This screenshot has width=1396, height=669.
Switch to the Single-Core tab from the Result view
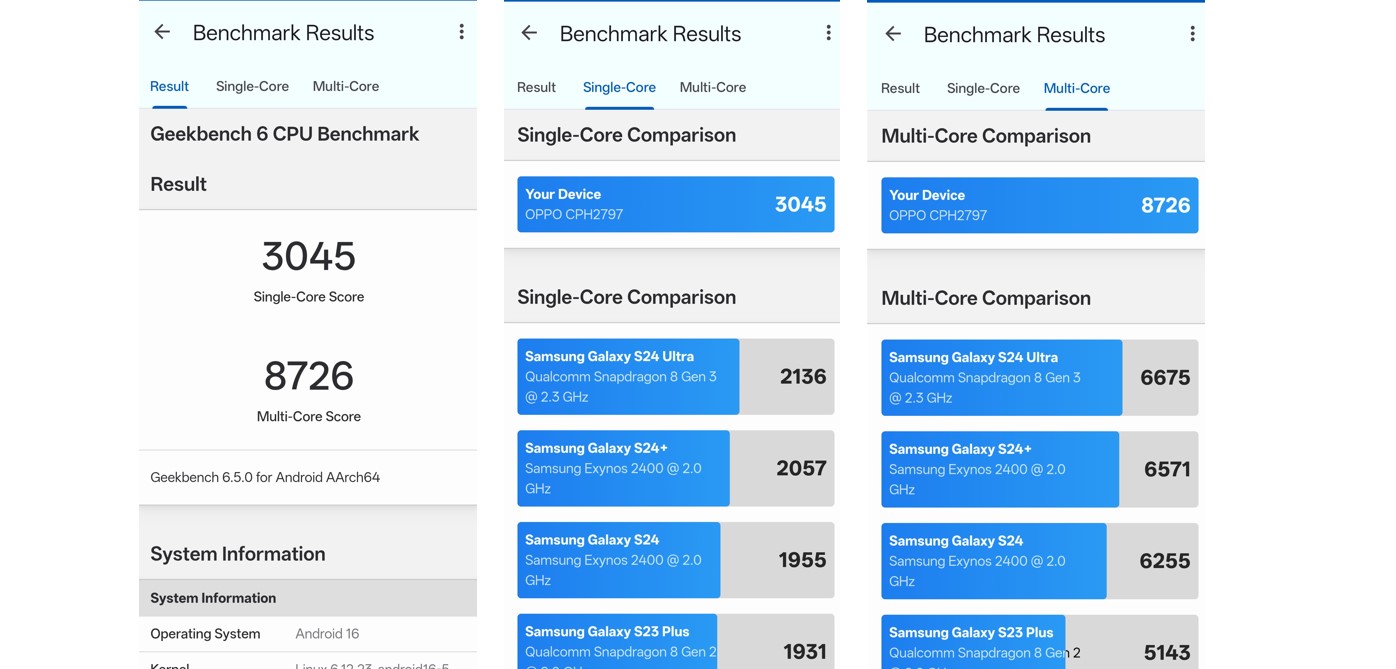click(252, 86)
